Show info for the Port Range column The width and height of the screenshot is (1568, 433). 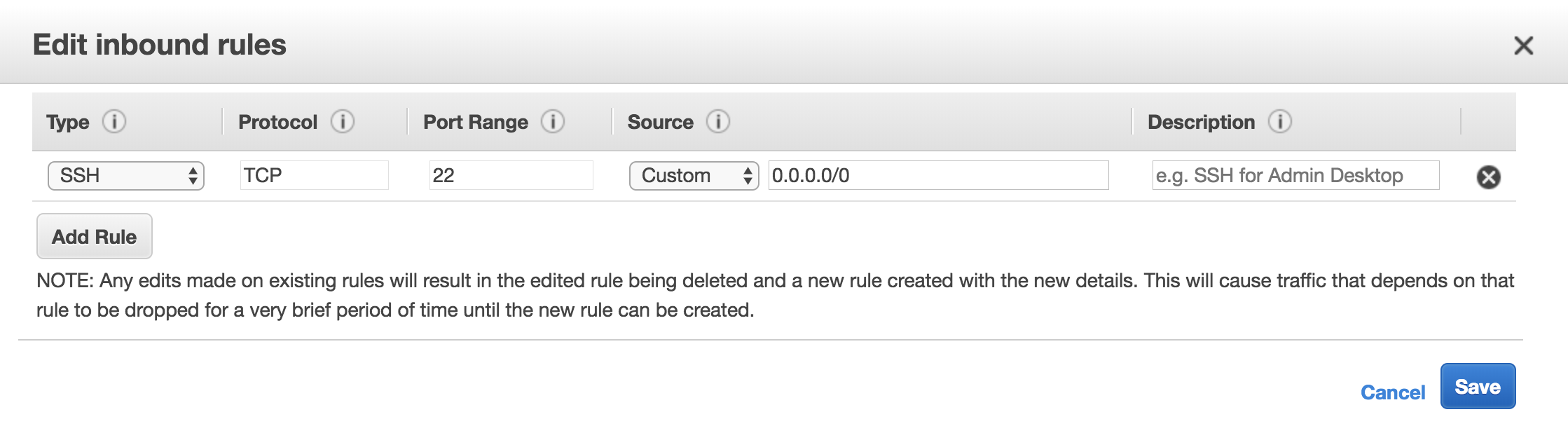point(553,122)
